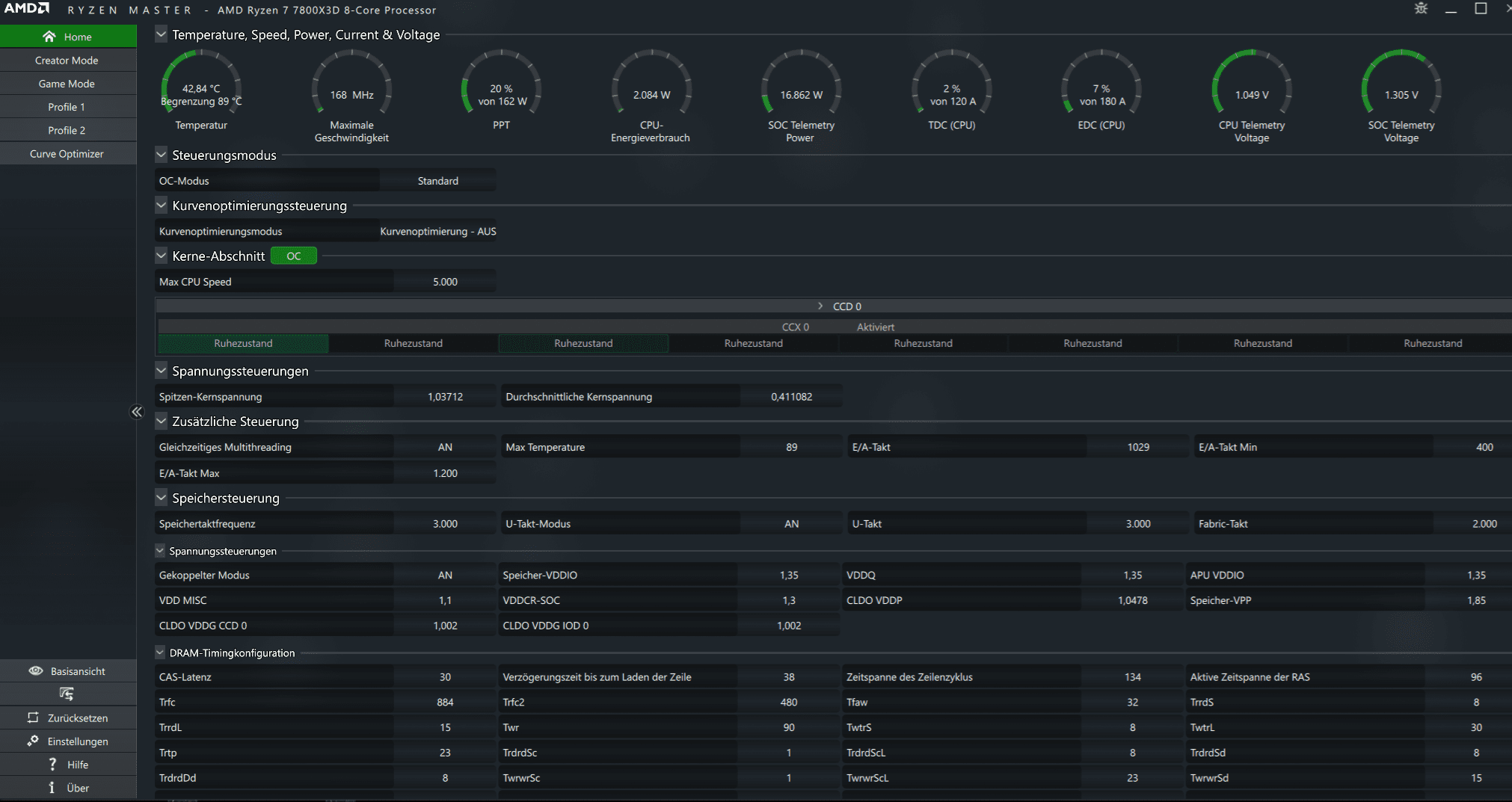This screenshot has width=1512, height=802.
Task: Click the Kurvenoptimierung - AUS value
Action: [x=438, y=231]
